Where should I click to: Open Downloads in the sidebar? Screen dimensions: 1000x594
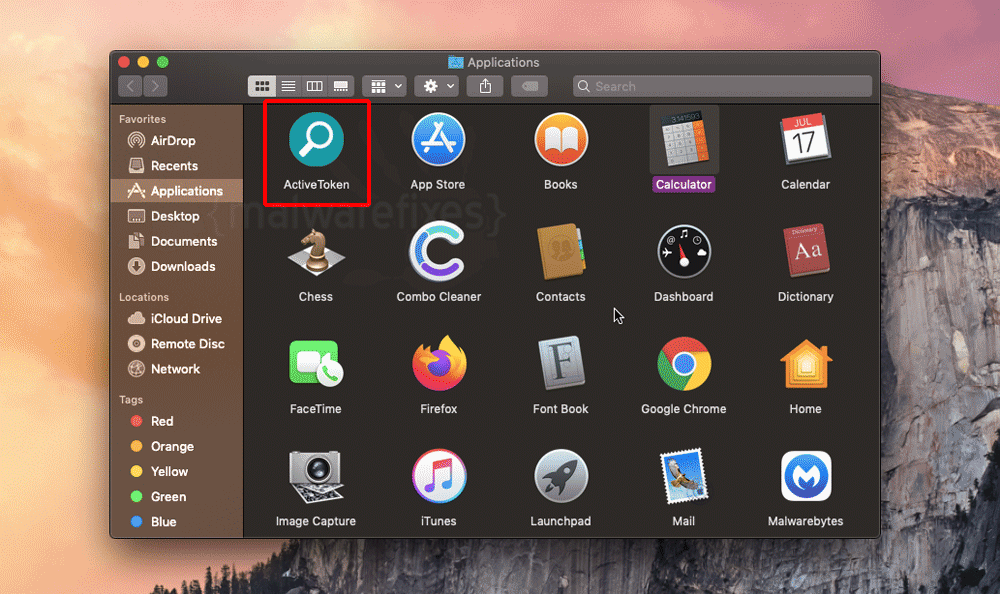(177, 267)
